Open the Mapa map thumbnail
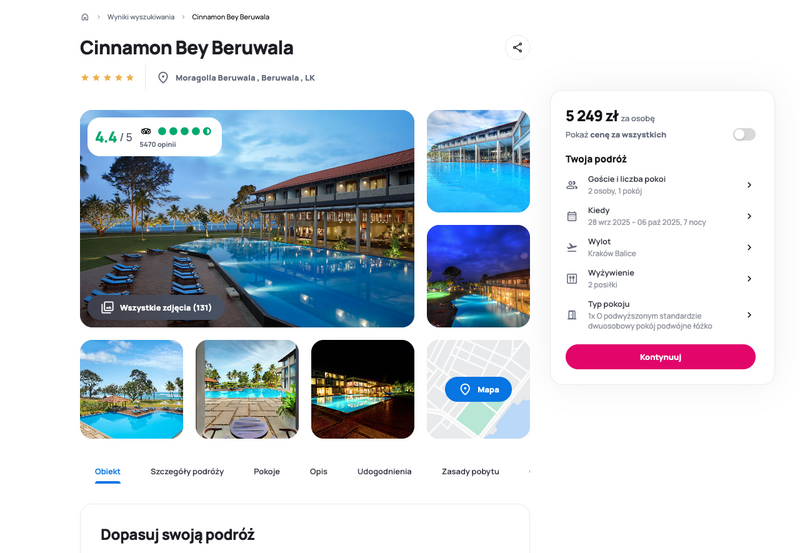The width and height of the screenshot is (800, 553). pos(478,389)
